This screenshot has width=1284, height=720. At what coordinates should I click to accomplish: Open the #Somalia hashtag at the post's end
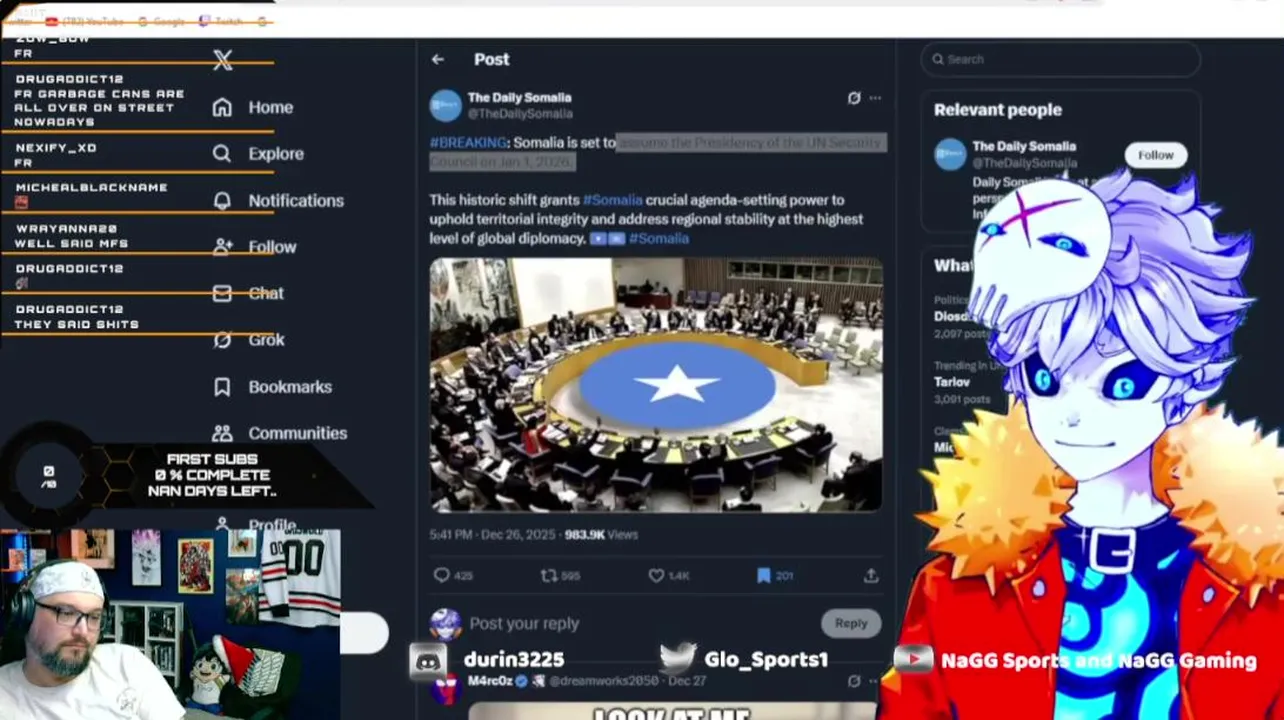coord(658,239)
